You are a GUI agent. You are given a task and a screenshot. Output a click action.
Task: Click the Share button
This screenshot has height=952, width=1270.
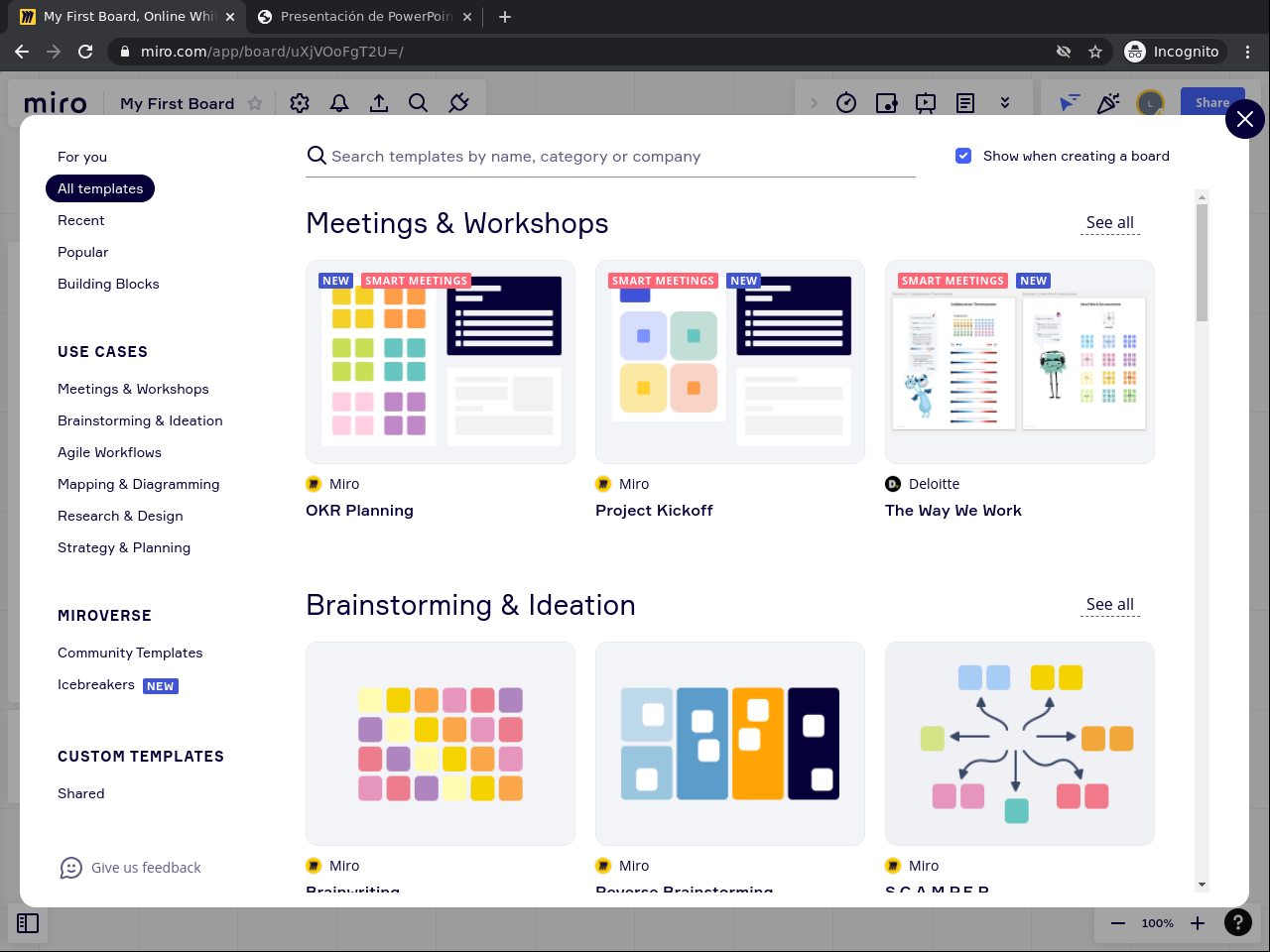(x=1212, y=103)
